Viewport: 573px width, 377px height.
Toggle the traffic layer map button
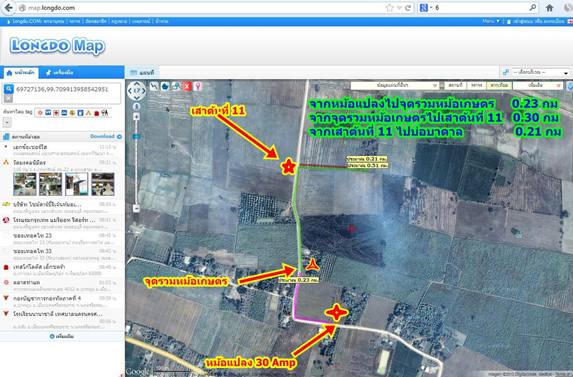(476, 85)
